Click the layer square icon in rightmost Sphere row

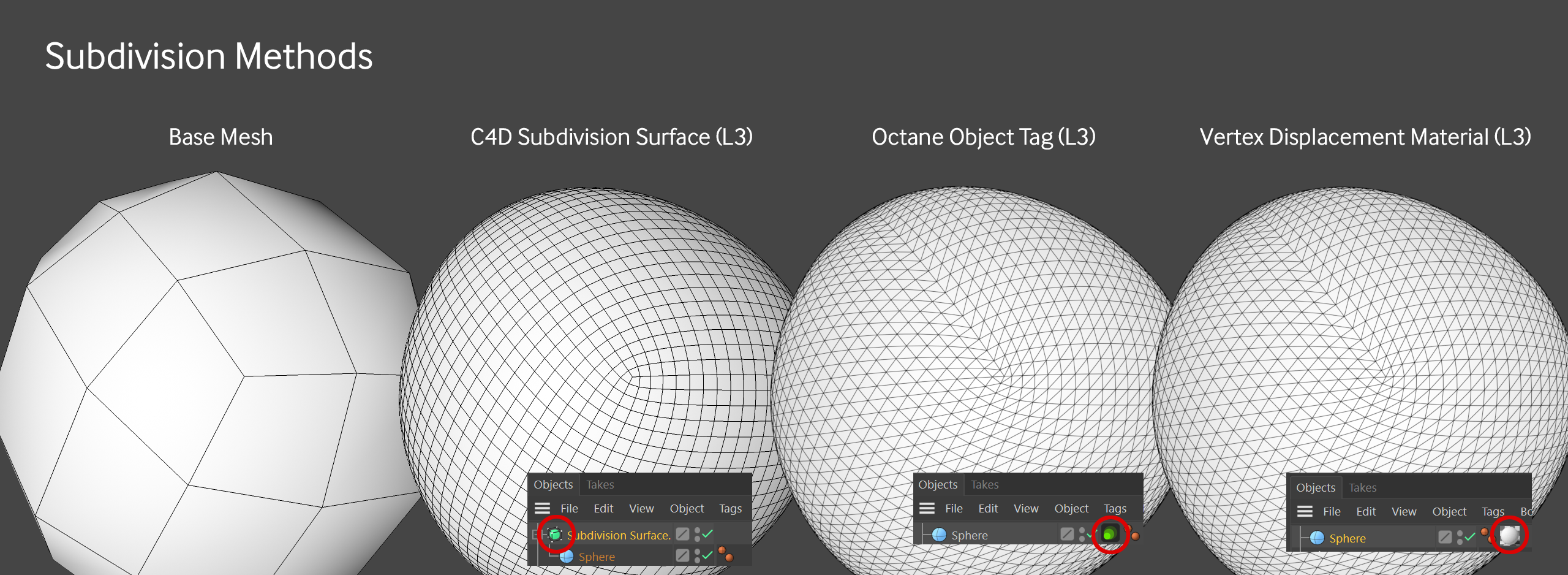click(1445, 537)
